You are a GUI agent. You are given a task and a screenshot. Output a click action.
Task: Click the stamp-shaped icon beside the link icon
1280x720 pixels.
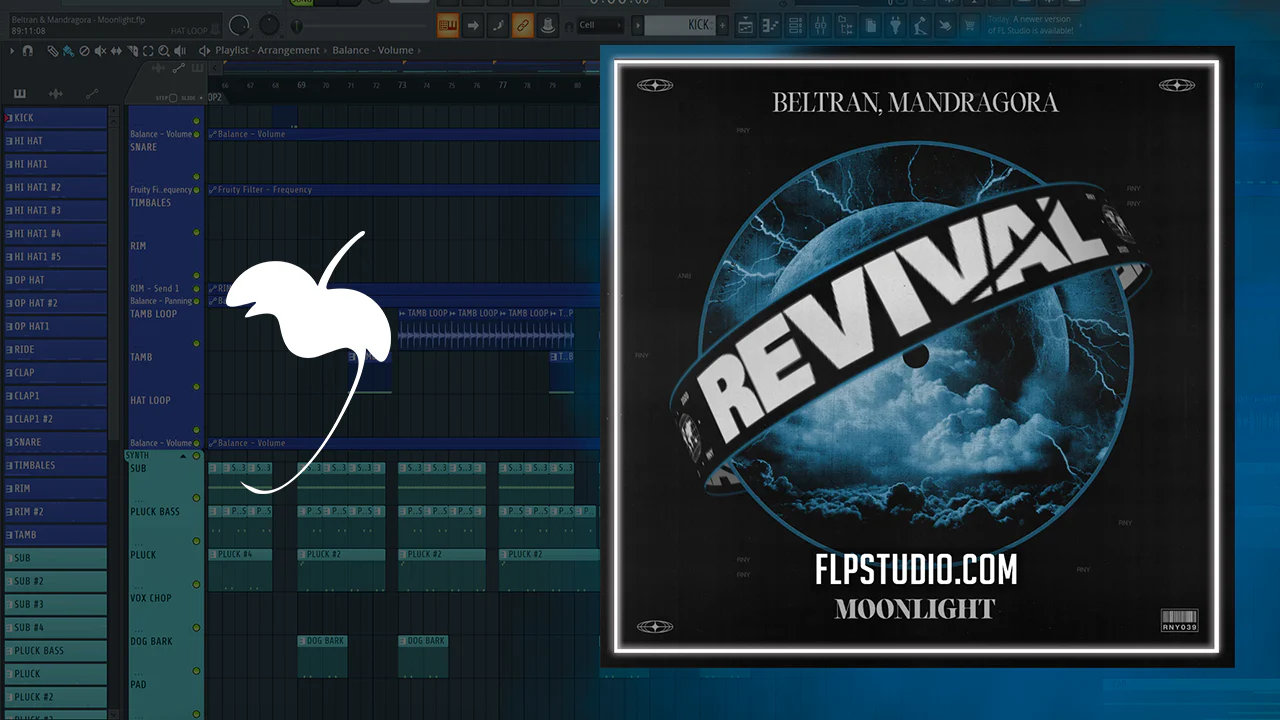point(546,25)
